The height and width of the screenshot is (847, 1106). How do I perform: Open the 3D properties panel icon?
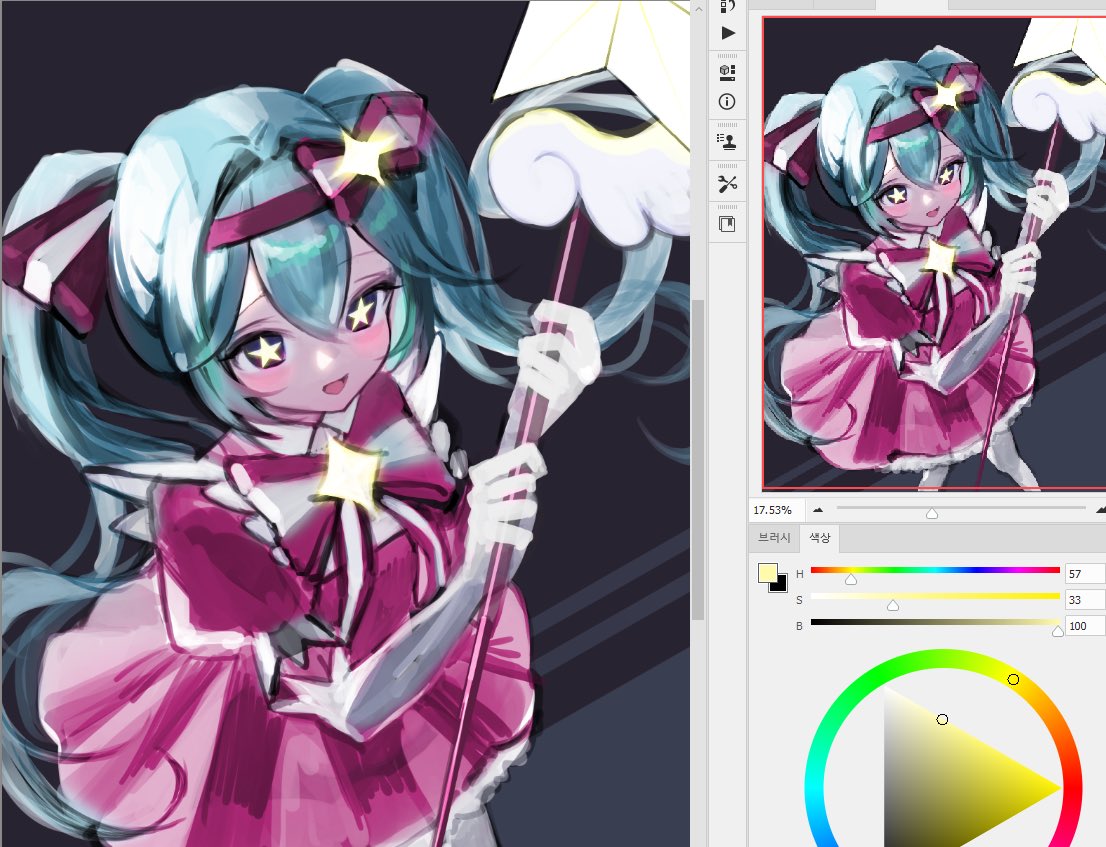pos(727,71)
